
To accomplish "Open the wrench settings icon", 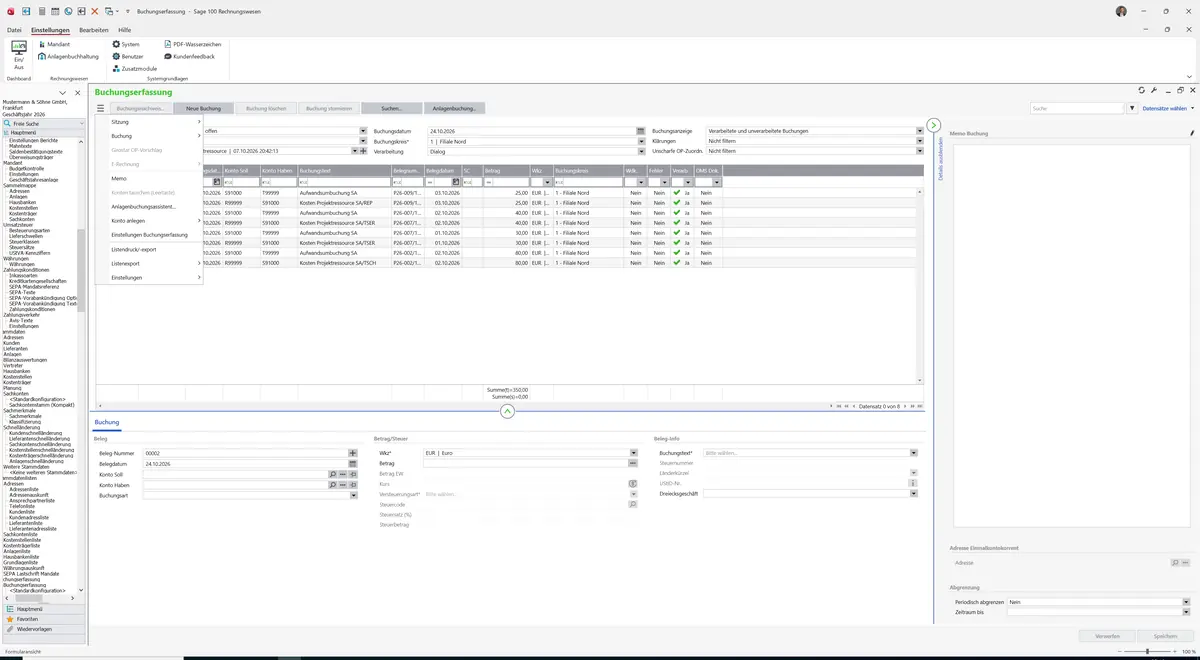I will [1154, 91].
